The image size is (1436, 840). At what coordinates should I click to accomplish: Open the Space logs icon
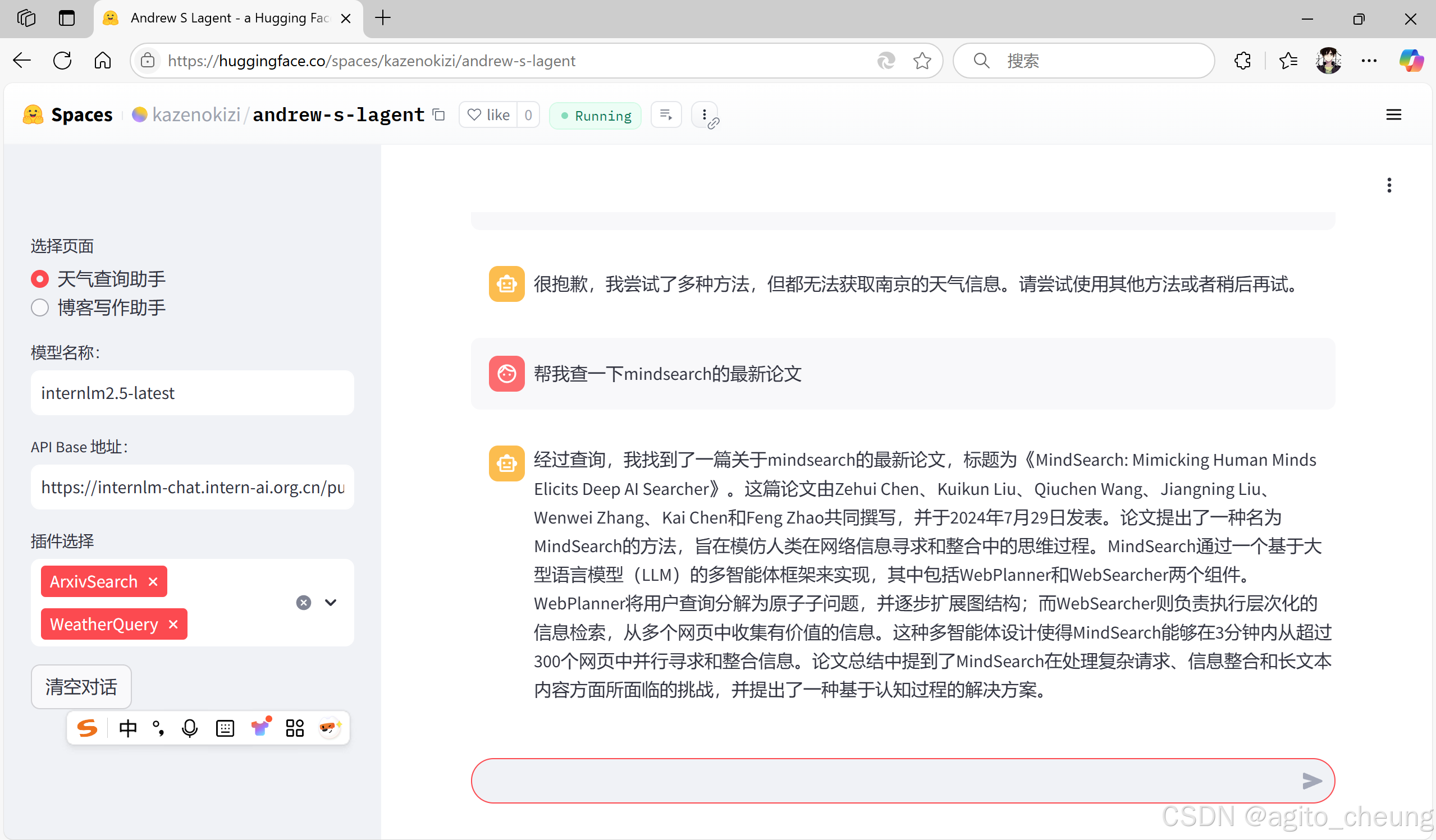(x=666, y=115)
